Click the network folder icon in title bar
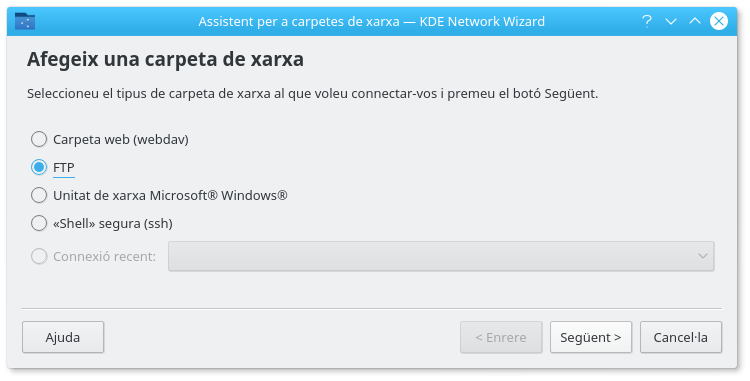This screenshot has height=381, width=750. [x=25, y=21]
